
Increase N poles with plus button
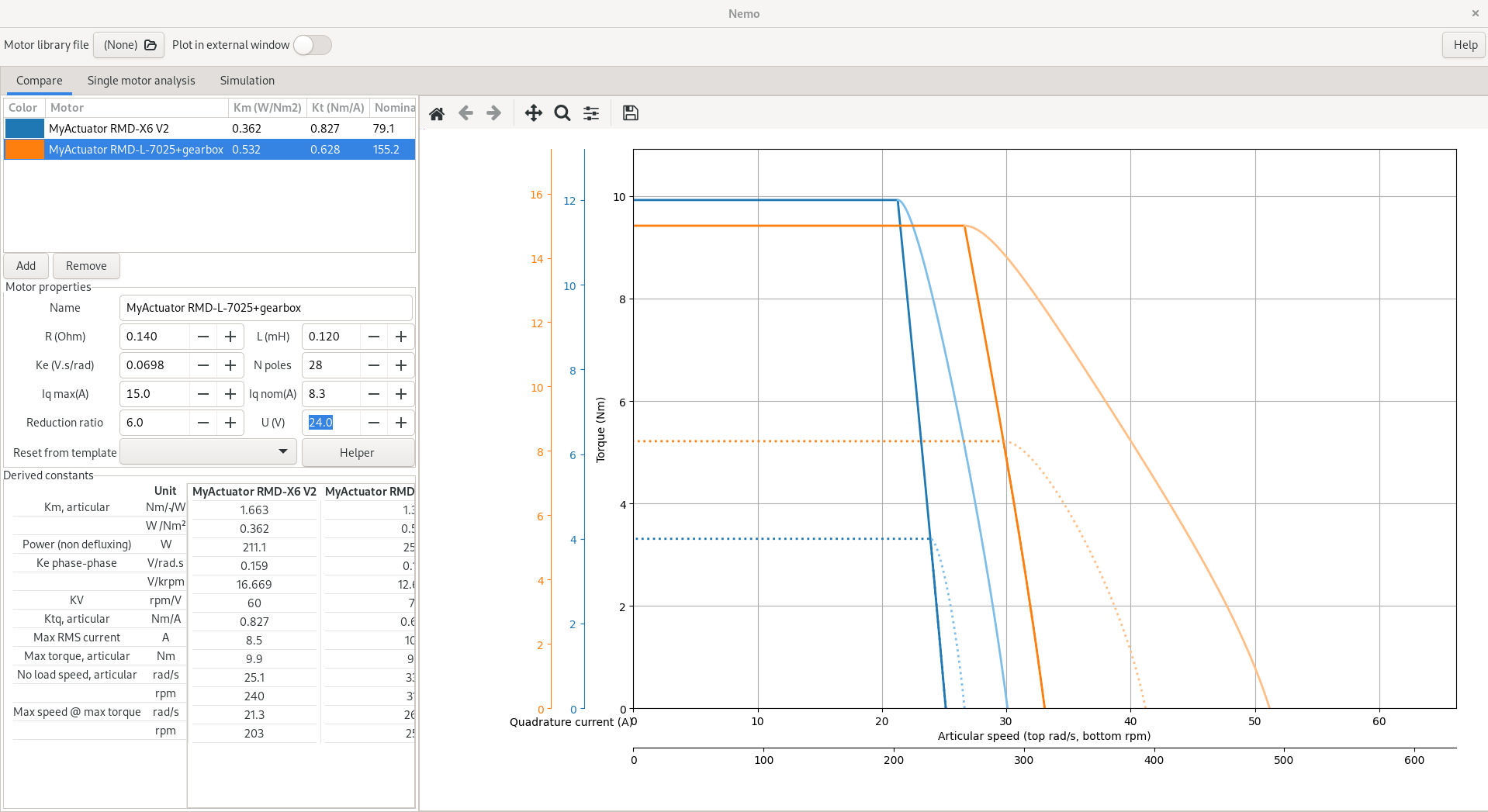coord(401,365)
